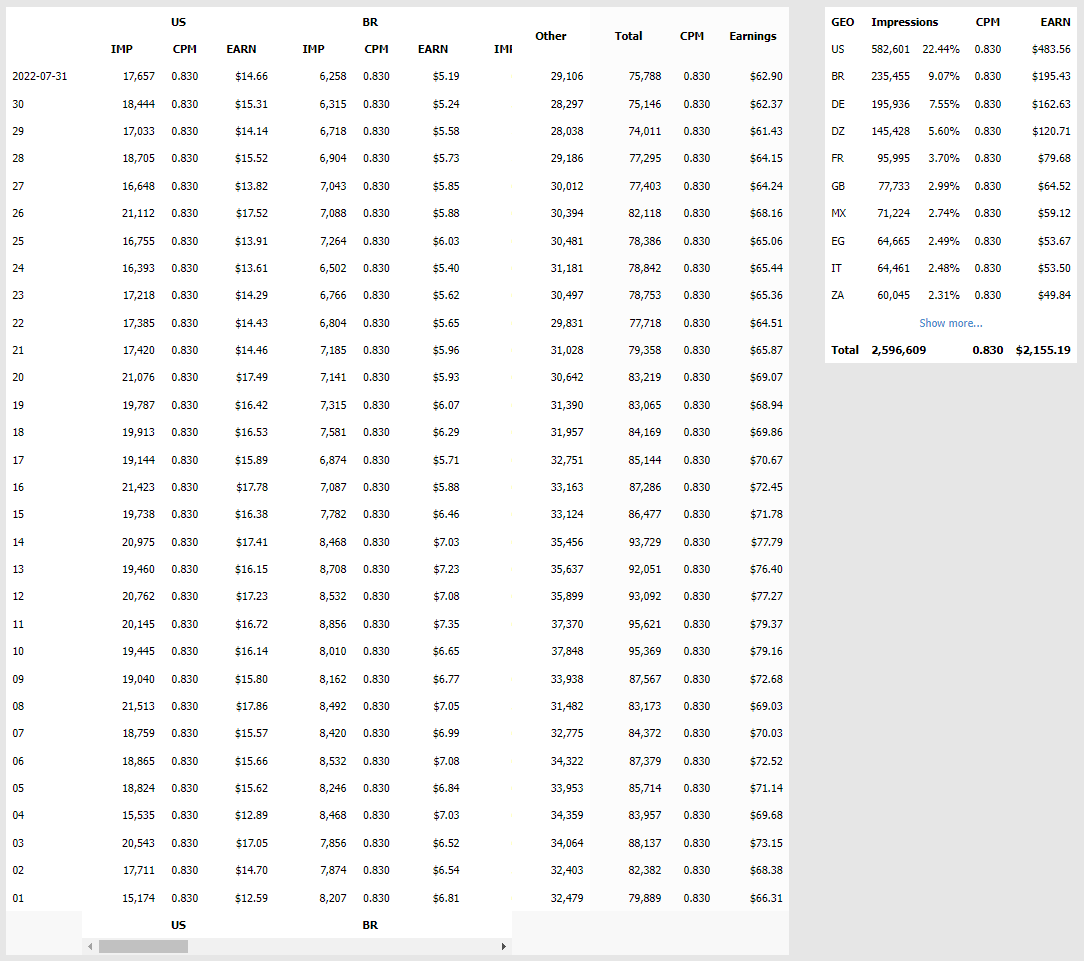Click the horizontal scrollbar thumb
The width and height of the screenshot is (1084, 961).
pyautogui.click(x=143, y=946)
